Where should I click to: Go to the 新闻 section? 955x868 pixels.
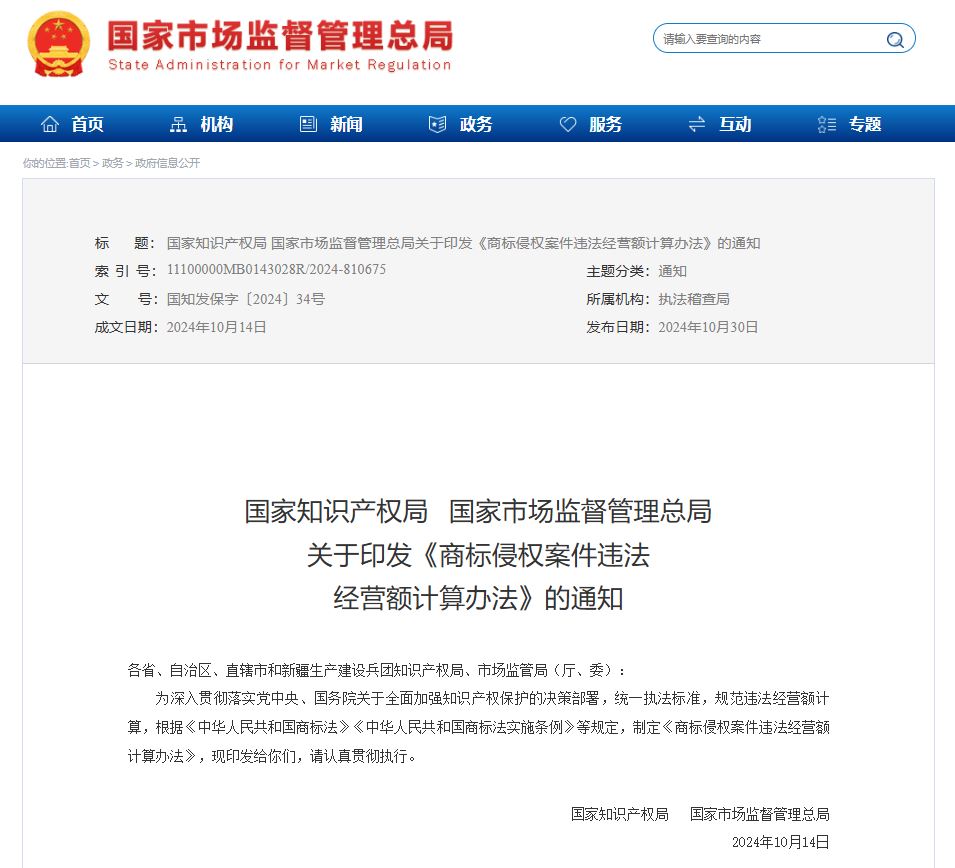[347, 124]
